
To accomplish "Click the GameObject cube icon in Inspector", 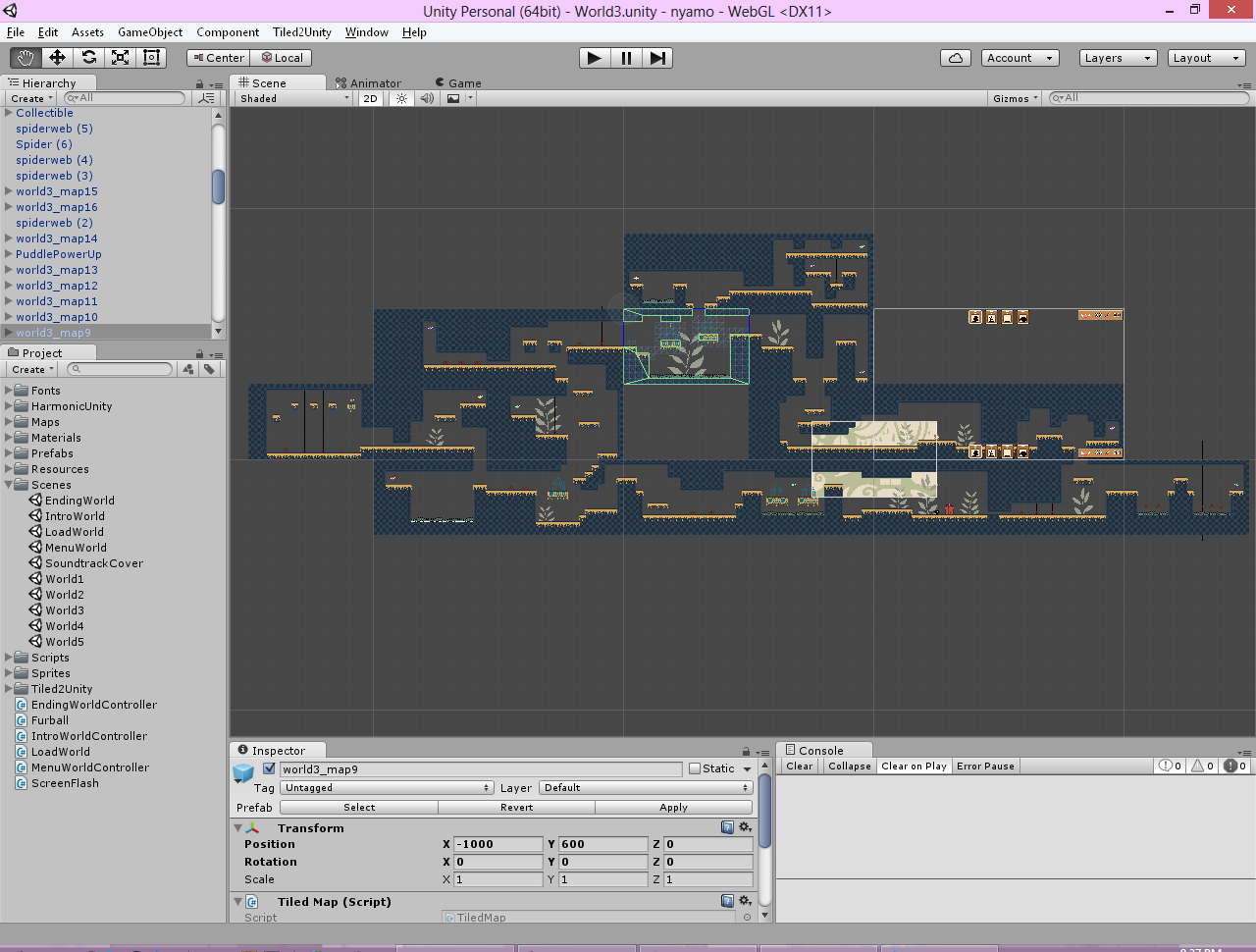I will (243, 772).
